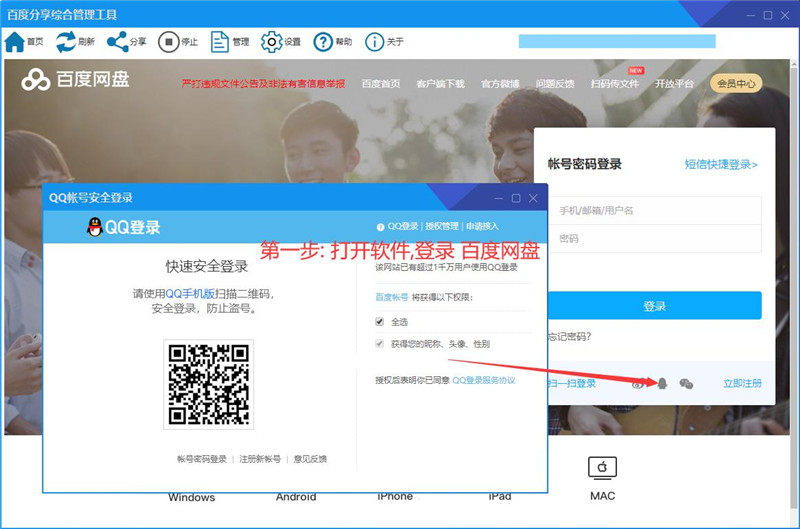Choose QQ login penguin-bell icon in Baidu panel
800x529 pixels.
tap(662, 383)
